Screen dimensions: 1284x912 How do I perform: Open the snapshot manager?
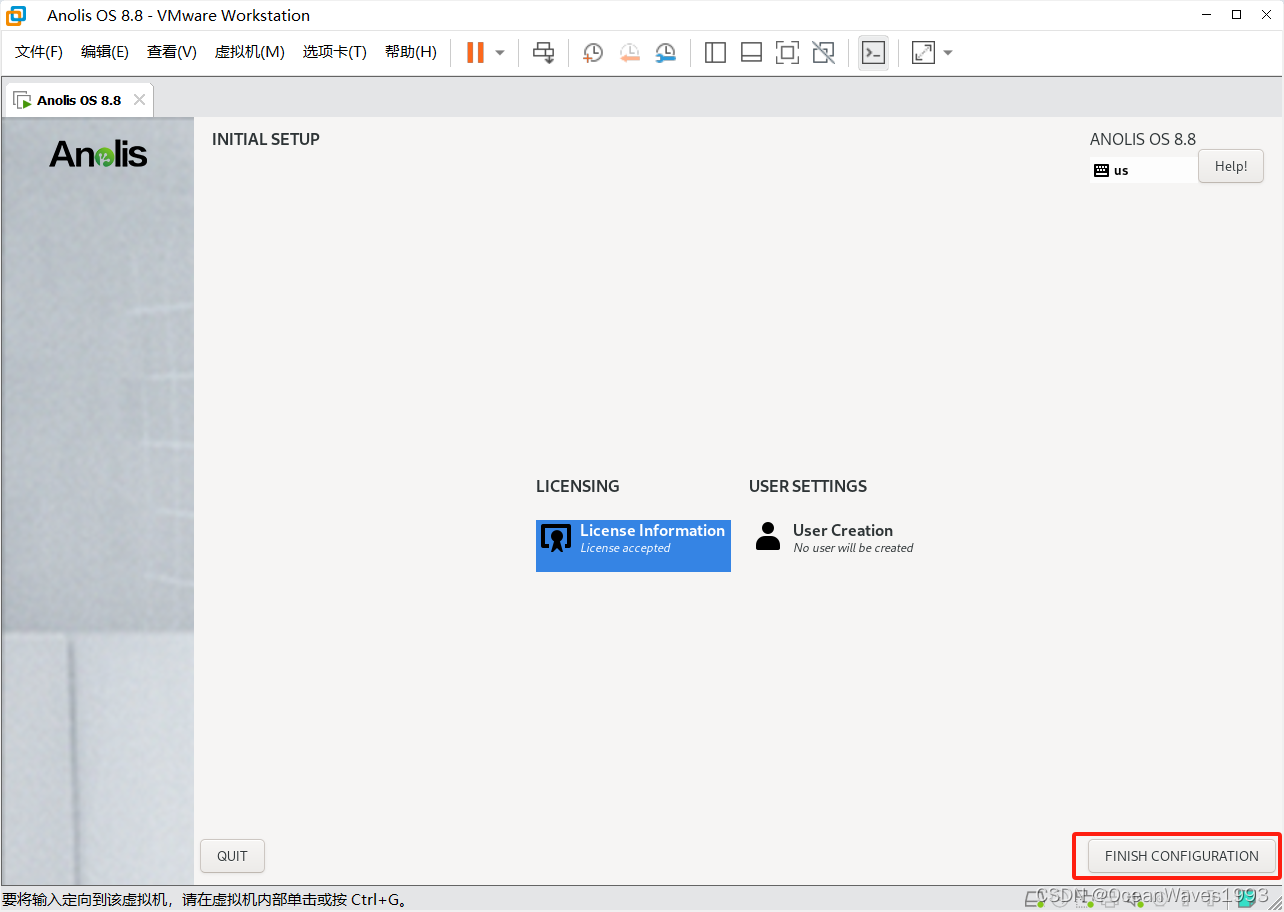(x=665, y=52)
